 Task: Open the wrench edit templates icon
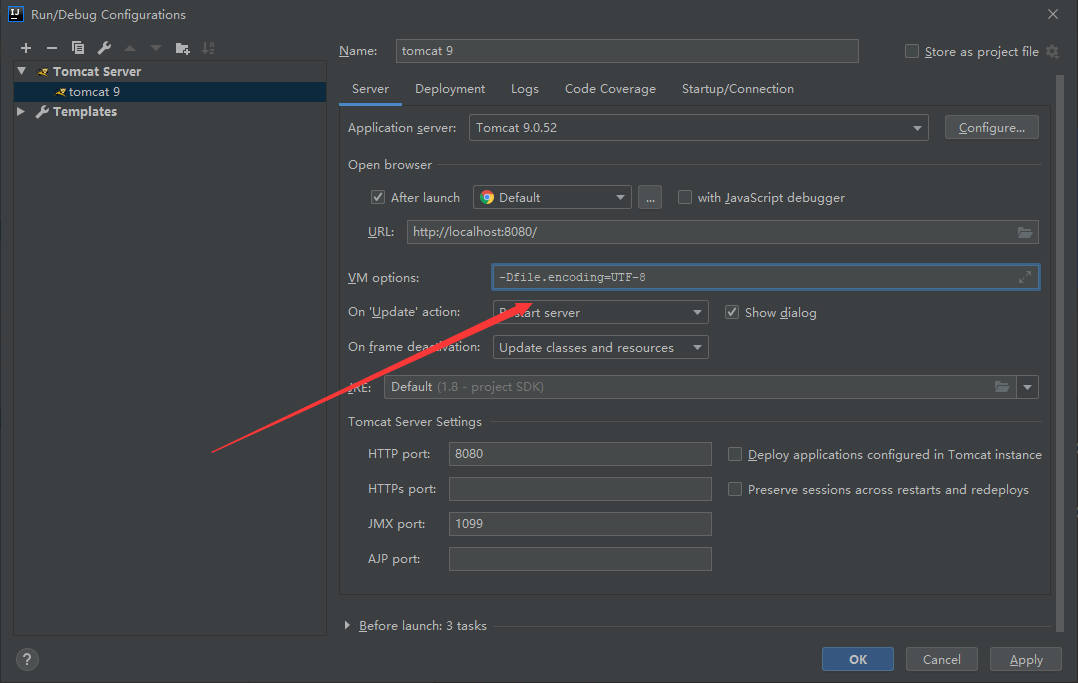pyautogui.click(x=104, y=48)
